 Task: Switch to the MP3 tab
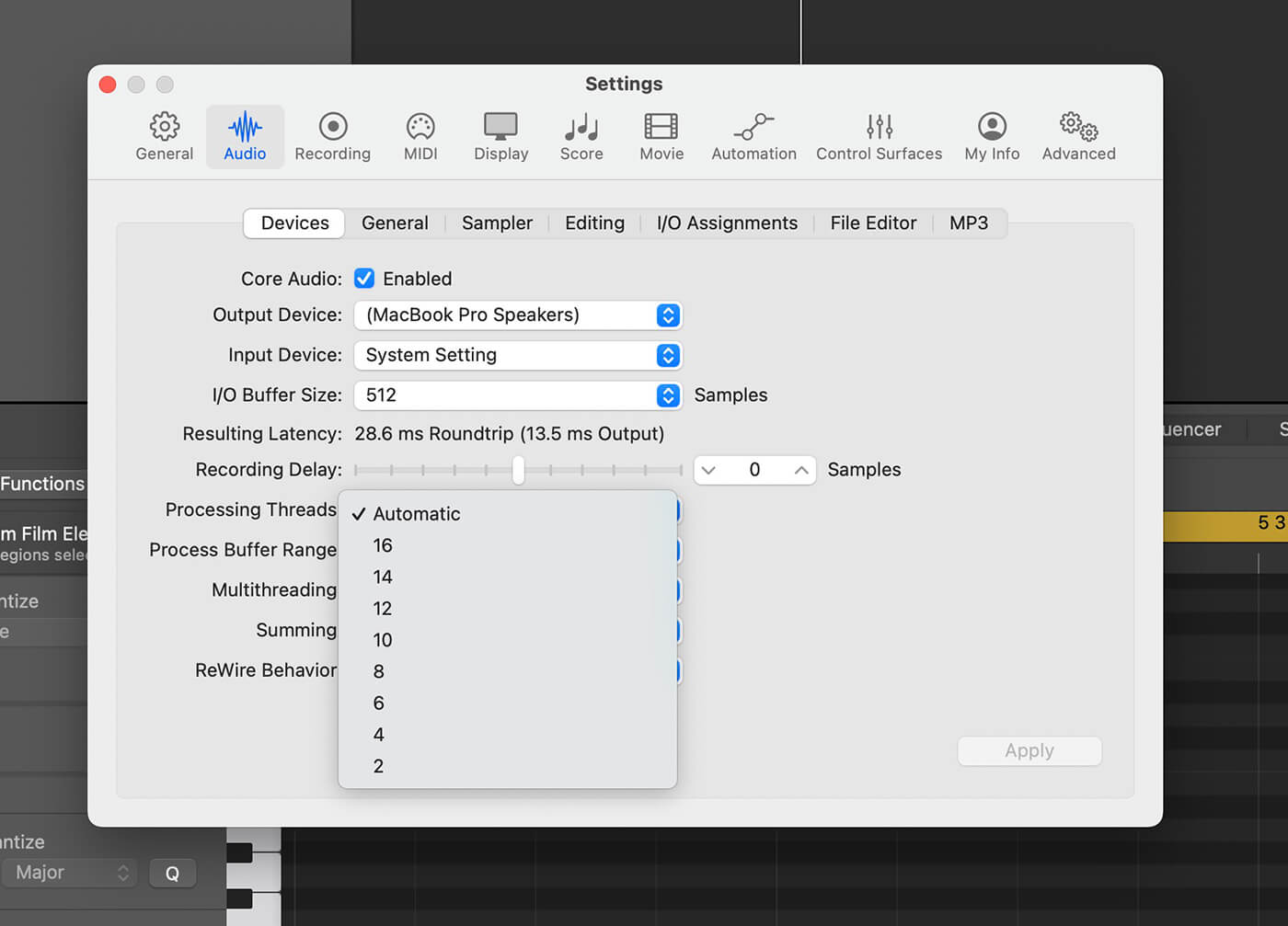(969, 223)
